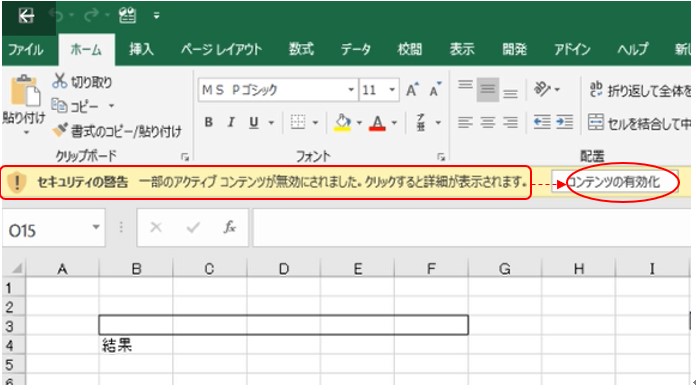Open the font size 11 dropdown

(x=392, y=90)
